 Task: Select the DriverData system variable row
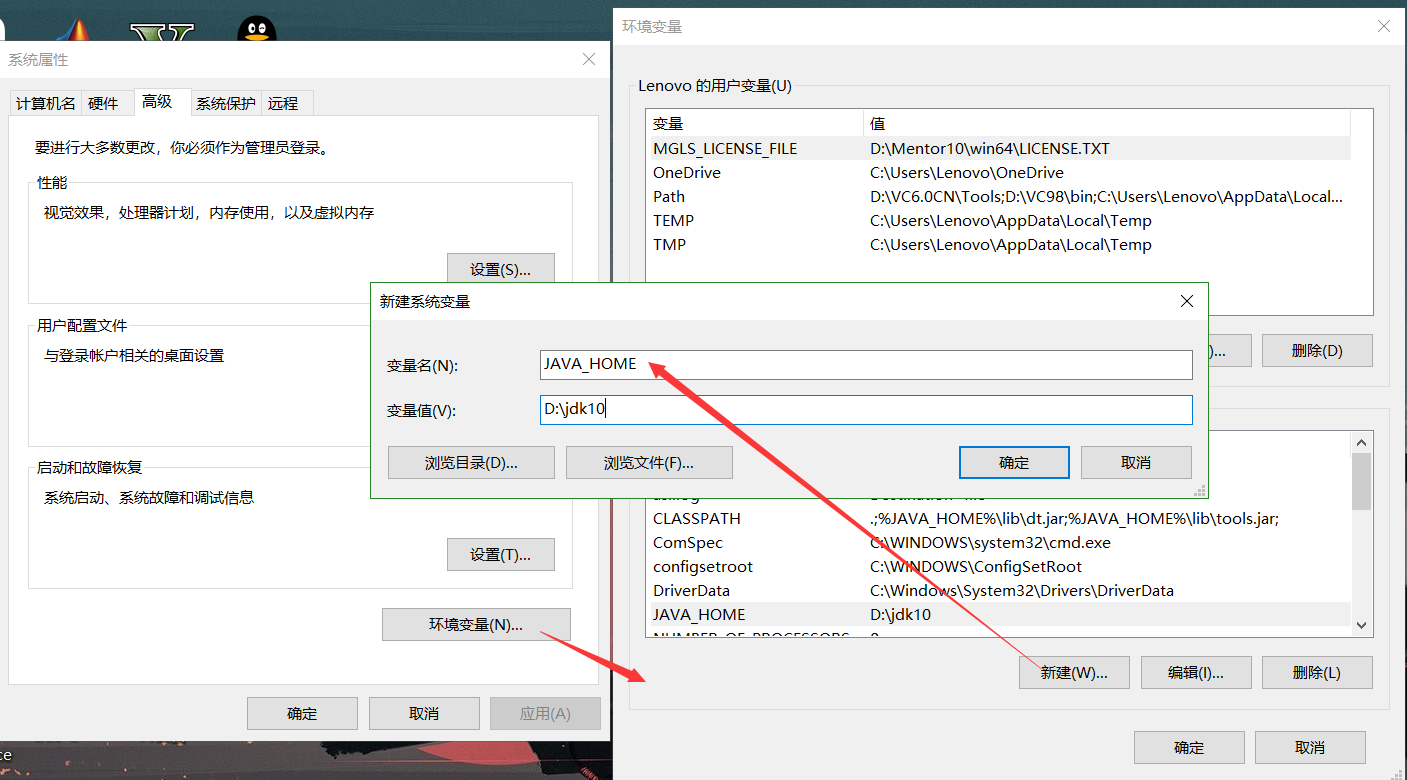pyautogui.click(x=998, y=590)
